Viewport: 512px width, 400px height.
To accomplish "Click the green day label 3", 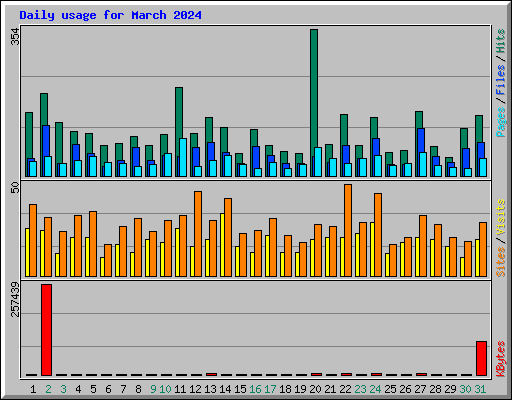I will pyautogui.click(x=63, y=389).
